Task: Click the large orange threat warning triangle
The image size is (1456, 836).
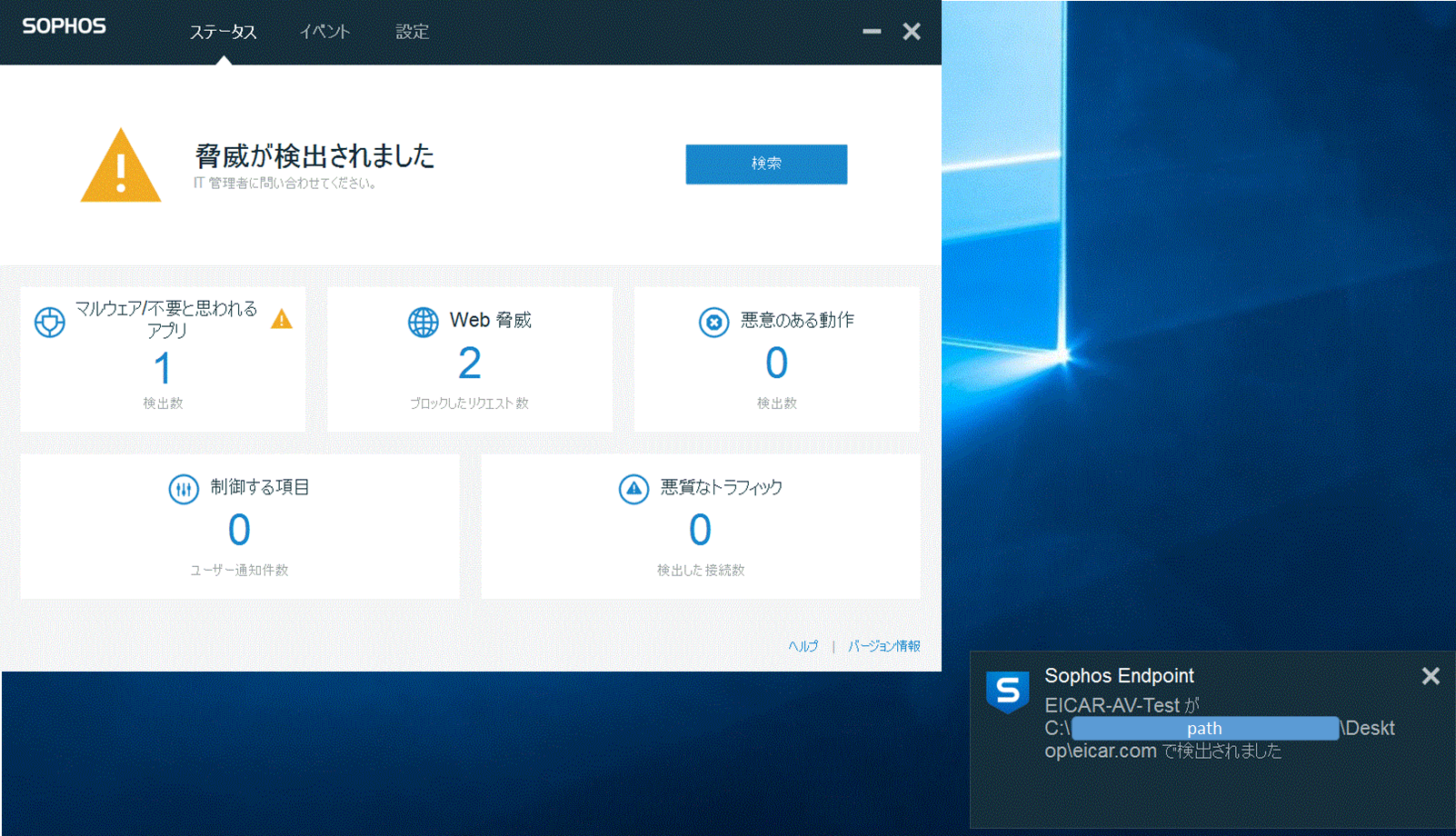Action: (121, 166)
